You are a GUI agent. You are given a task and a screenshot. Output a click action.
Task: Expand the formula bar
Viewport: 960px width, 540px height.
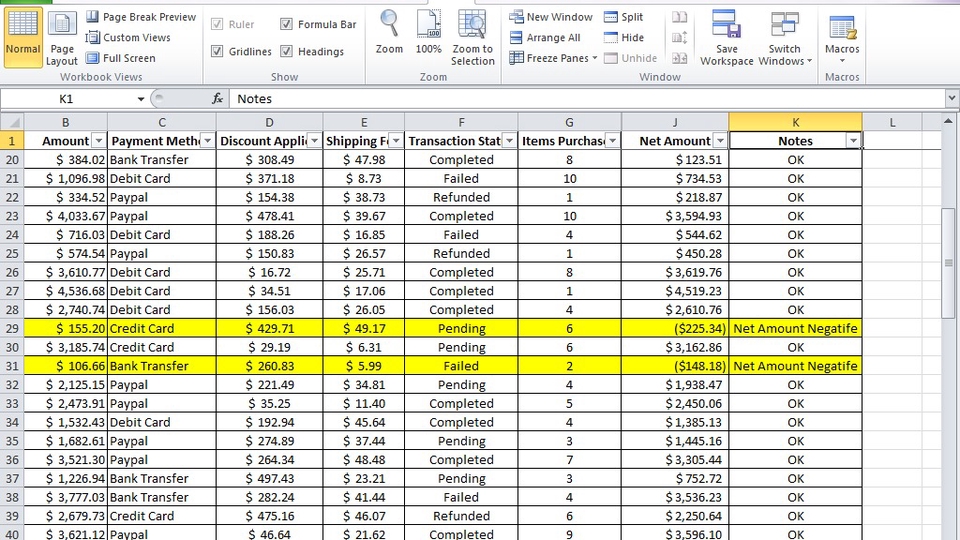tap(951, 99)
